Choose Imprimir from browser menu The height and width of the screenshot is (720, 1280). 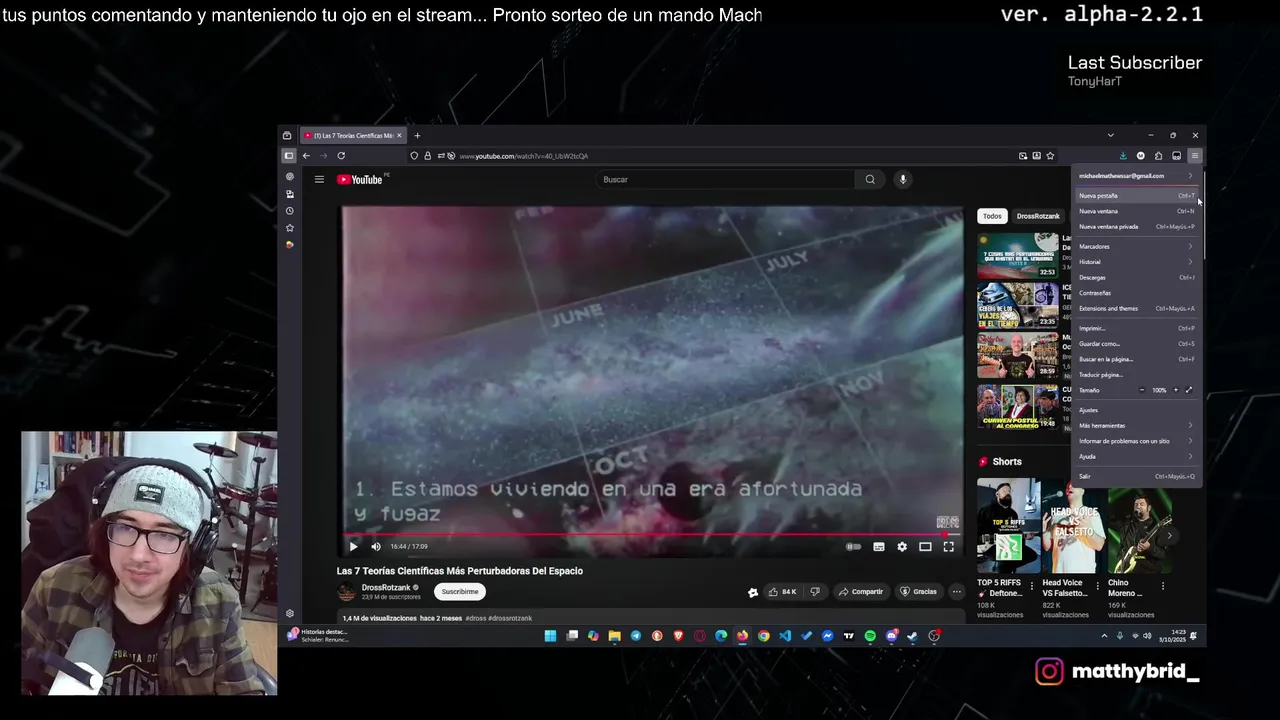click(x=1136, y=328)
